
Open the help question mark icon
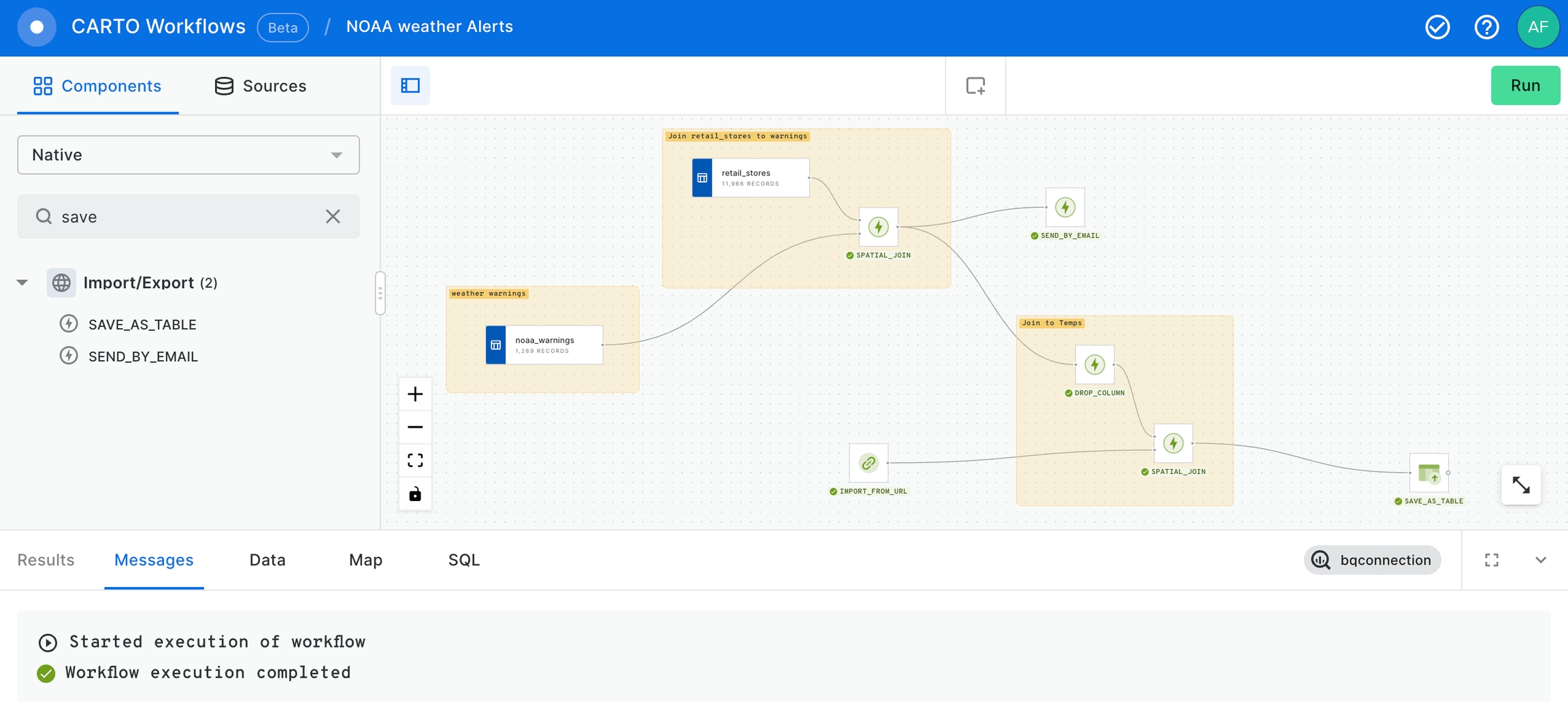click(1486, 27)
